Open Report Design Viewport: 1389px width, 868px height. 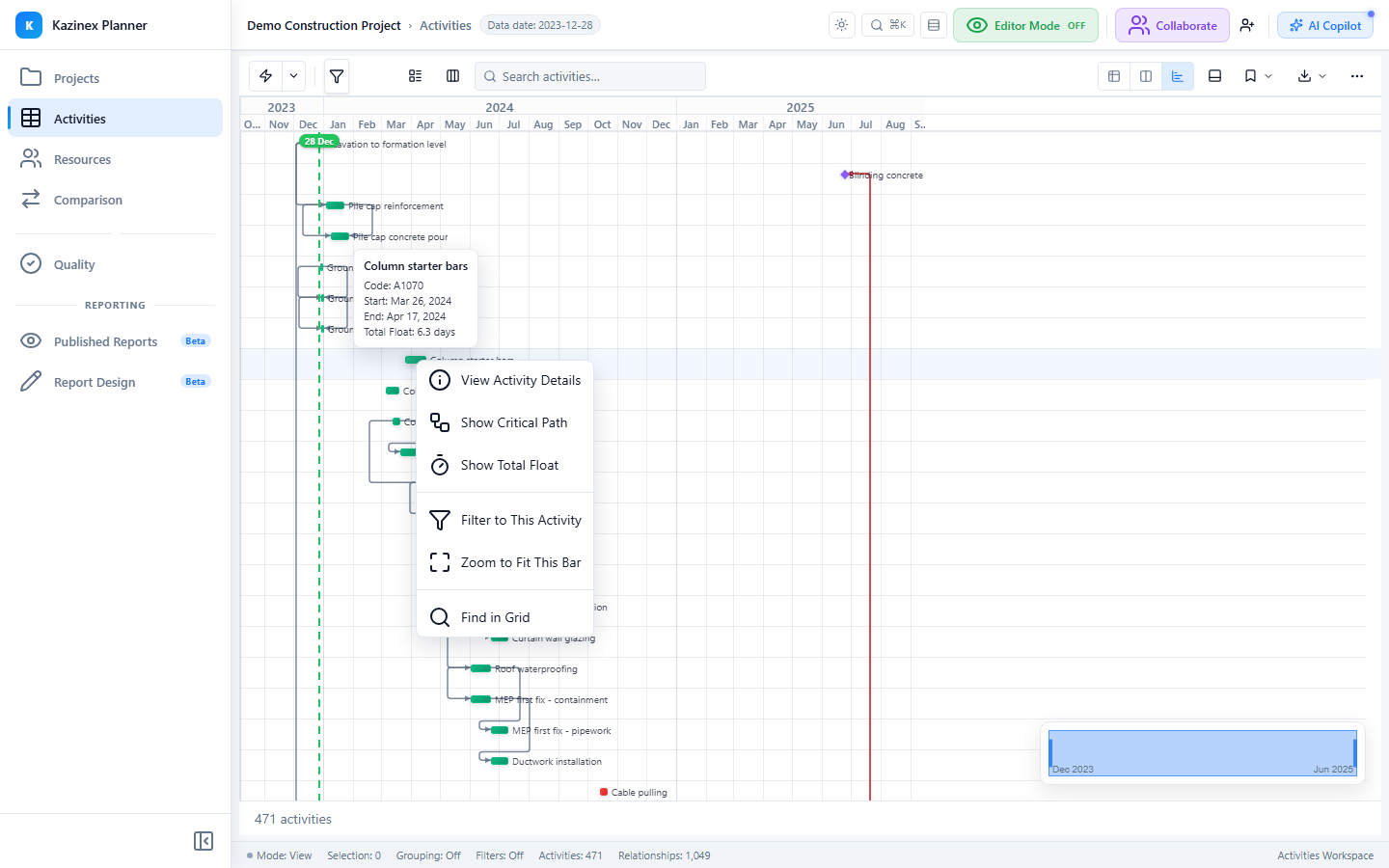click(x=115, y=382)
